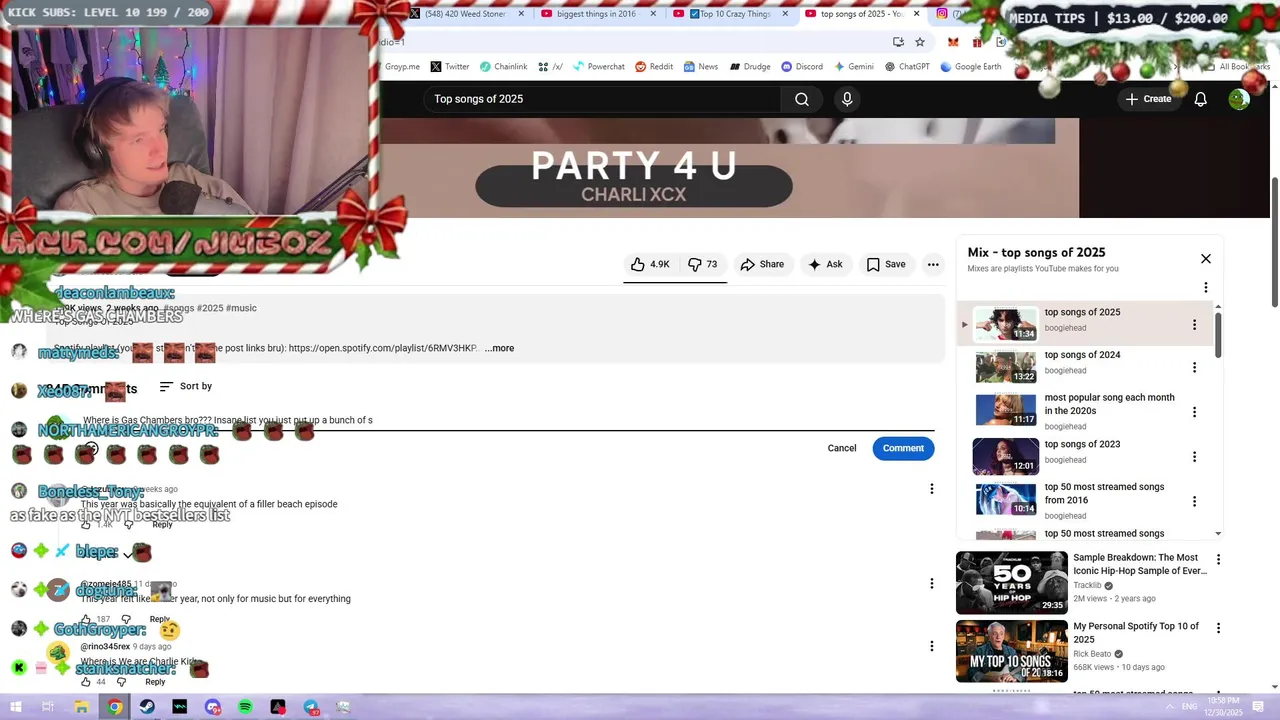The width and height of the screenshot is (1280, 720).
Task: Open MetaMask fox extension icon
Action: coord(953,42)
